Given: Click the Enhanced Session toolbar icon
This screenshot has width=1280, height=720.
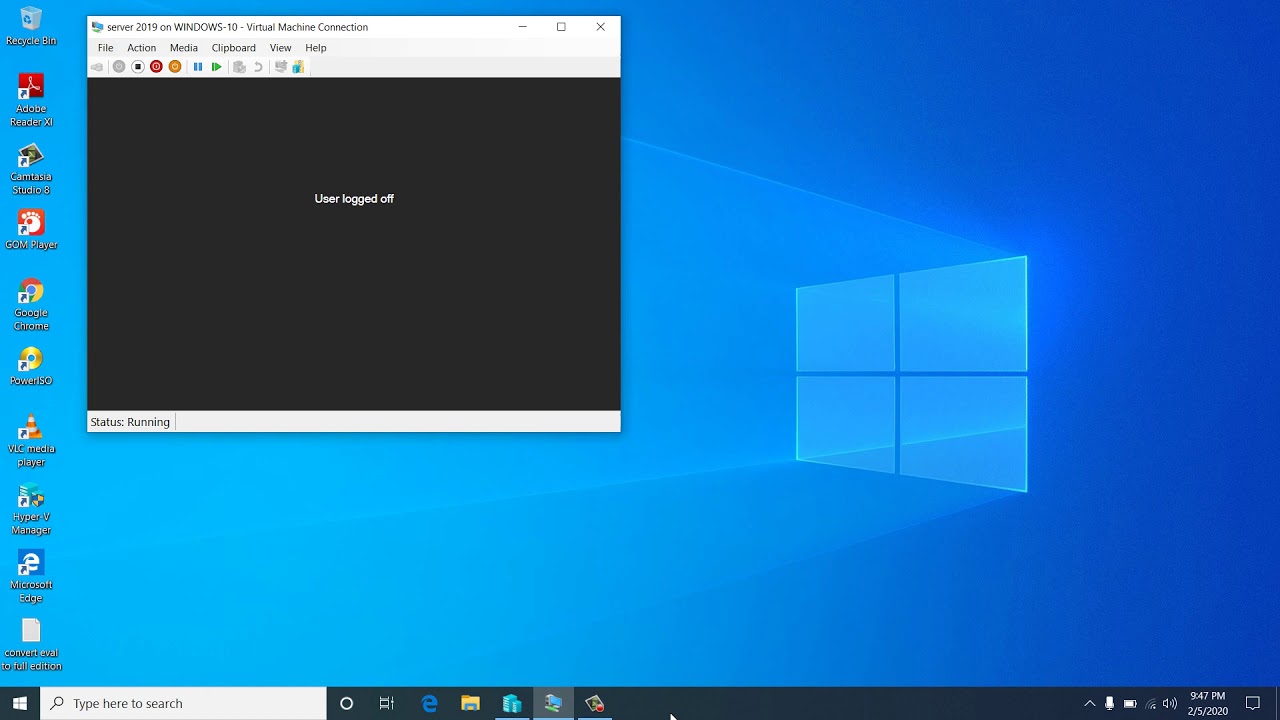Looking at the screenshot, I should pos(281,67).
